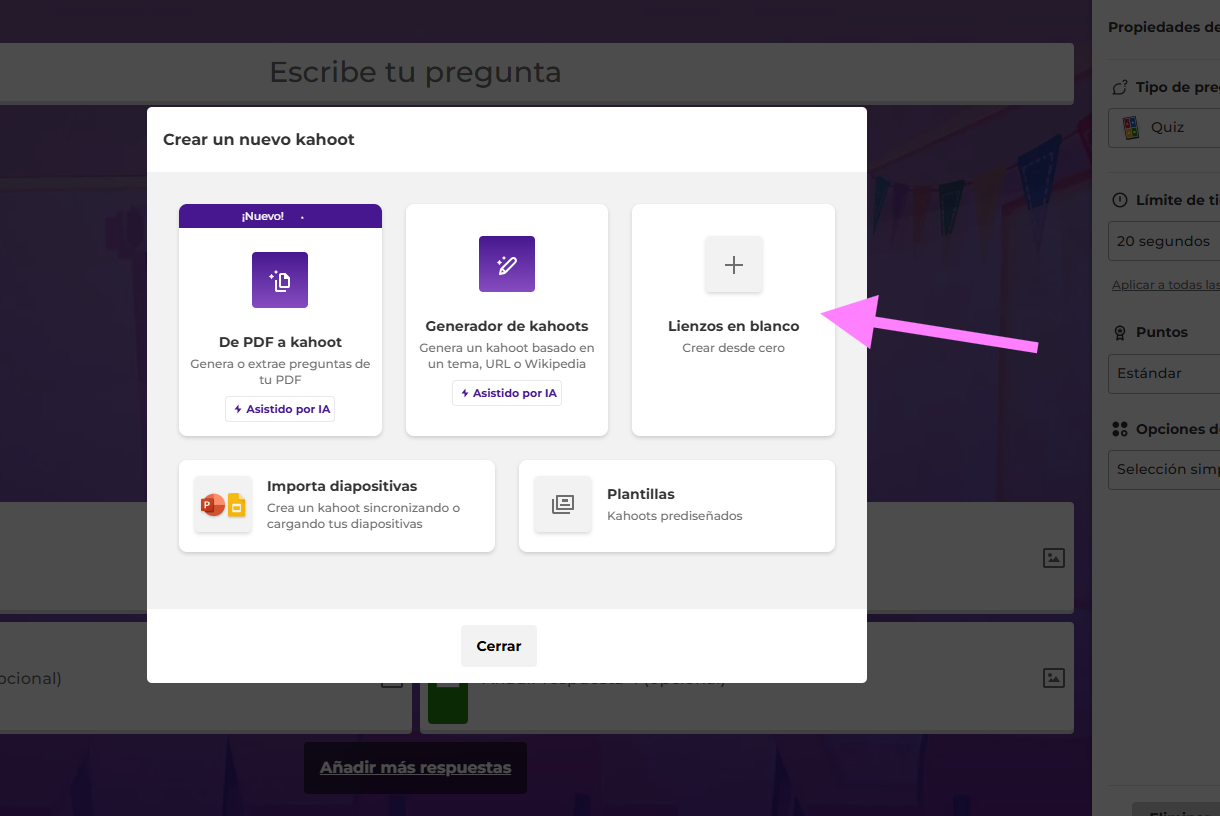Click the Crea un kahoot sincronizando description
The width and height of the screenshot is (1220, 816).
(364, 516)
